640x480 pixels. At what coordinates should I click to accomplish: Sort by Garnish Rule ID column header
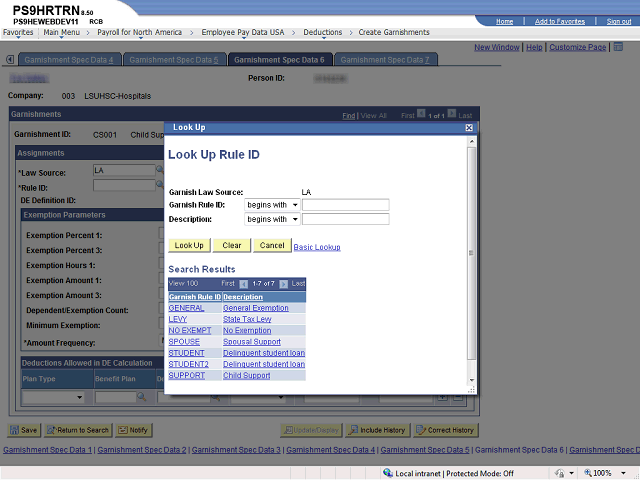click(x=195, y=297)
